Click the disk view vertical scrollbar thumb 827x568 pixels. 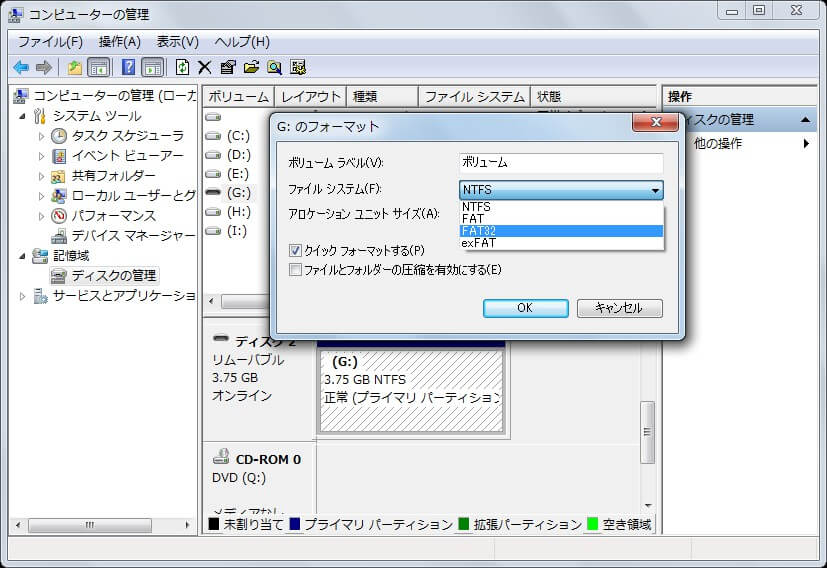click(x=647, y=432)
